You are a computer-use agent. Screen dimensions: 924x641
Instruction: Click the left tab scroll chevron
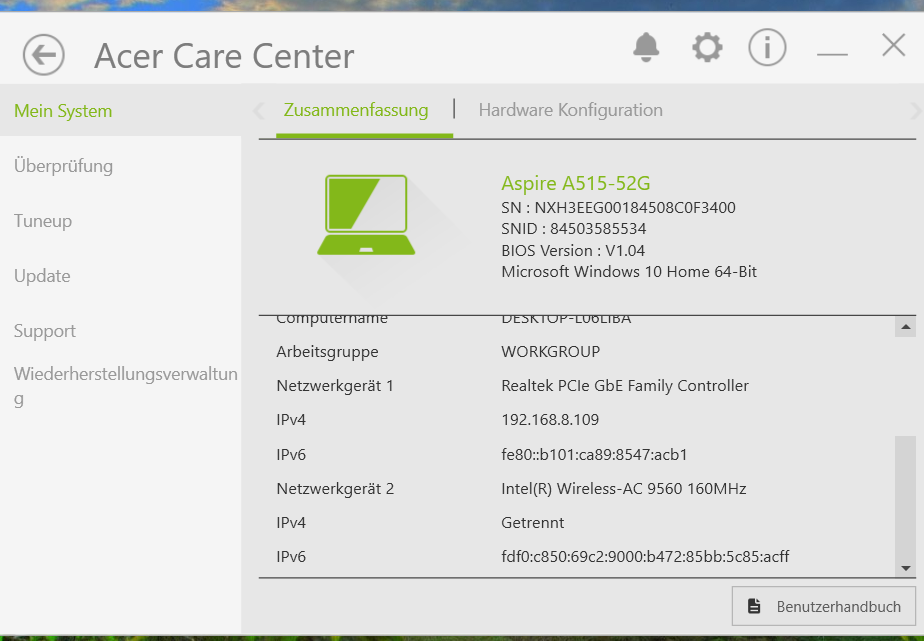click(x=259, y=111)
